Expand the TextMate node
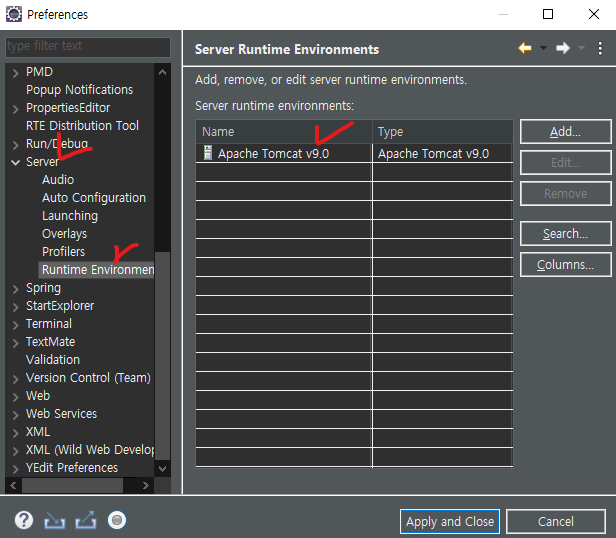616x538 pixels. [15, 343]
